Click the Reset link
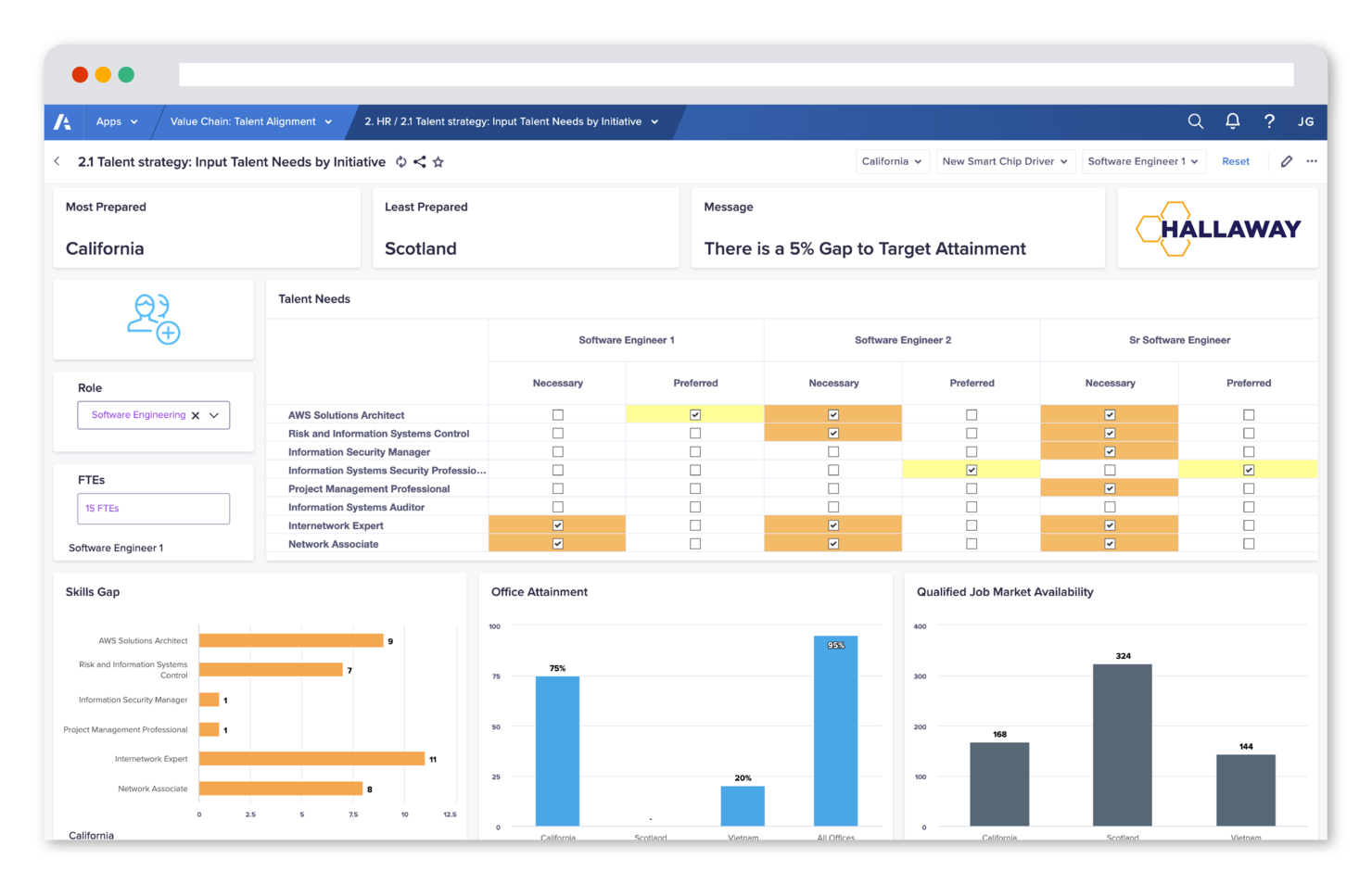Viewport: 1372px width, 884px height. (1236, 161)
